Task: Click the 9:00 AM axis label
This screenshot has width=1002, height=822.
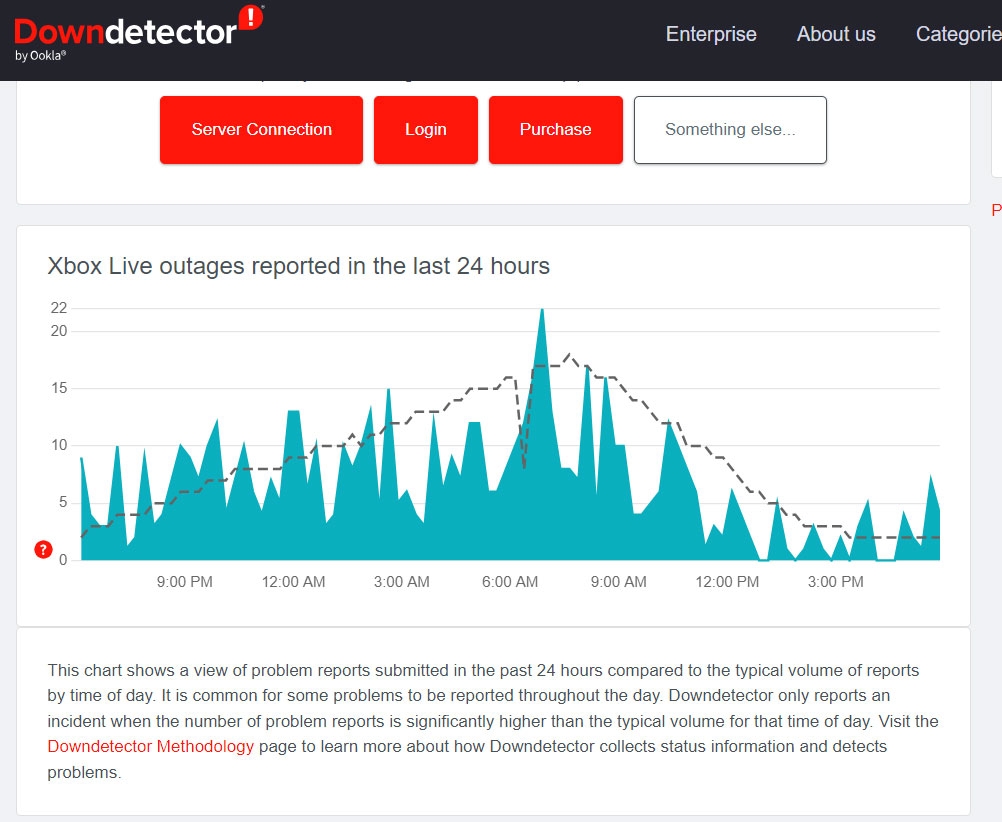Action: pos(619,582)
